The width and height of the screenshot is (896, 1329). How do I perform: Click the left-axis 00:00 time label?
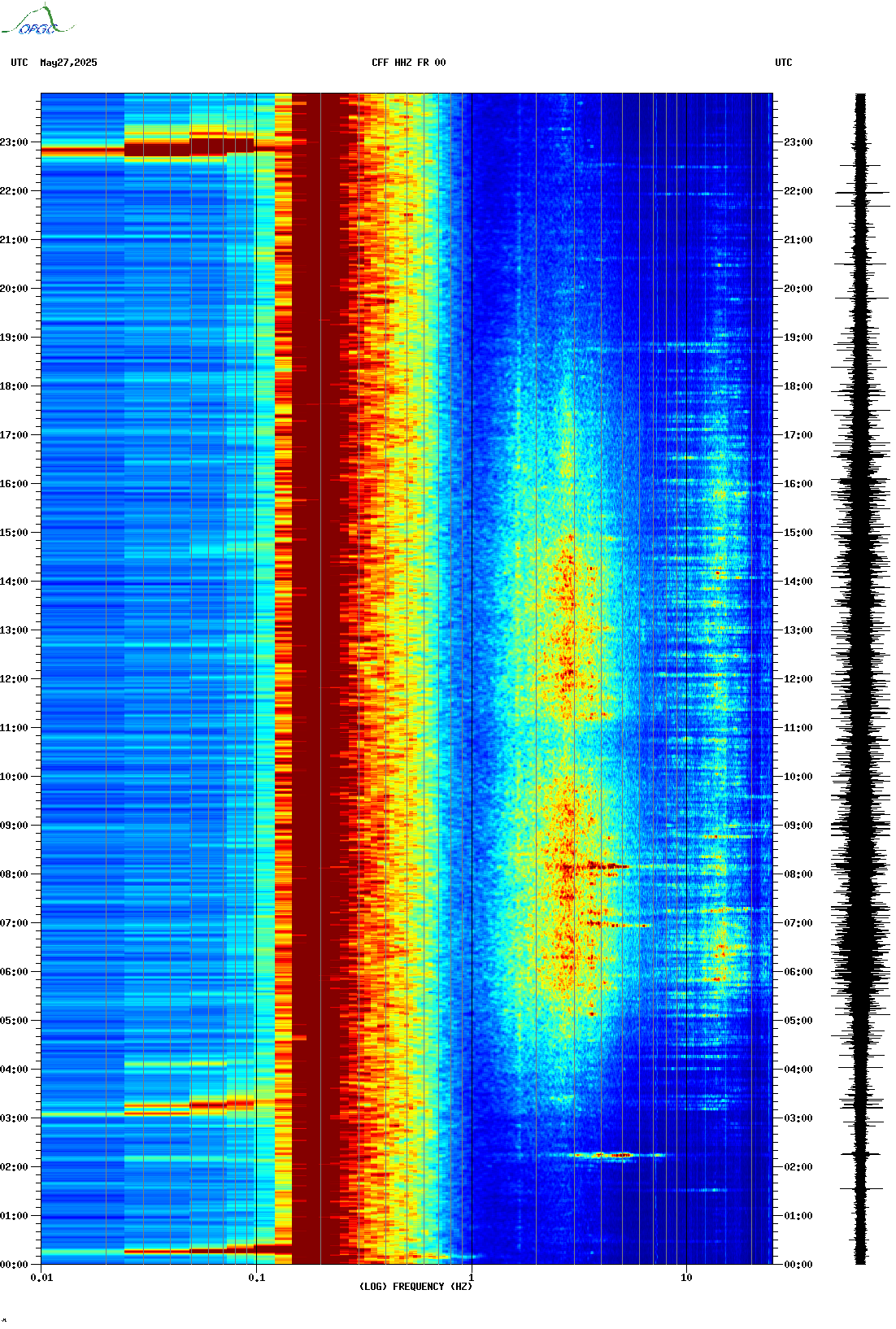tap(14, 1265)
